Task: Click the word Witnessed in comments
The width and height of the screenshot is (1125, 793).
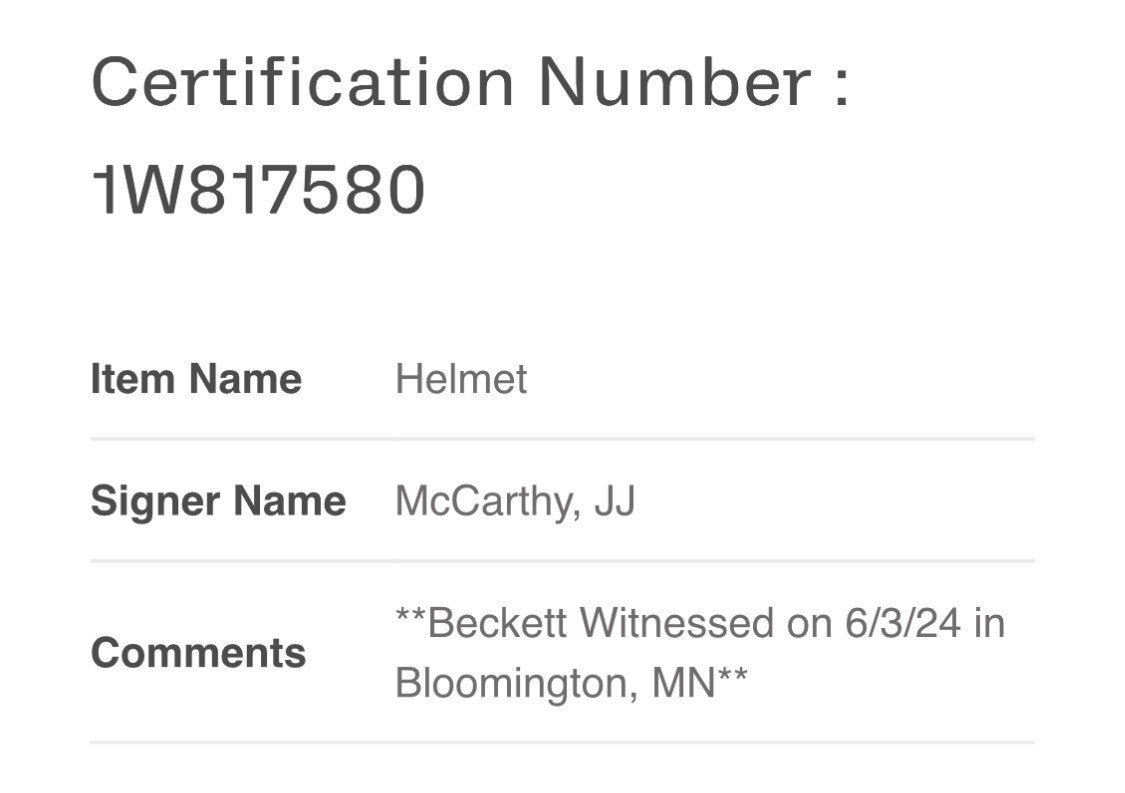Action: pyautogui.click(x=677, y=622)
